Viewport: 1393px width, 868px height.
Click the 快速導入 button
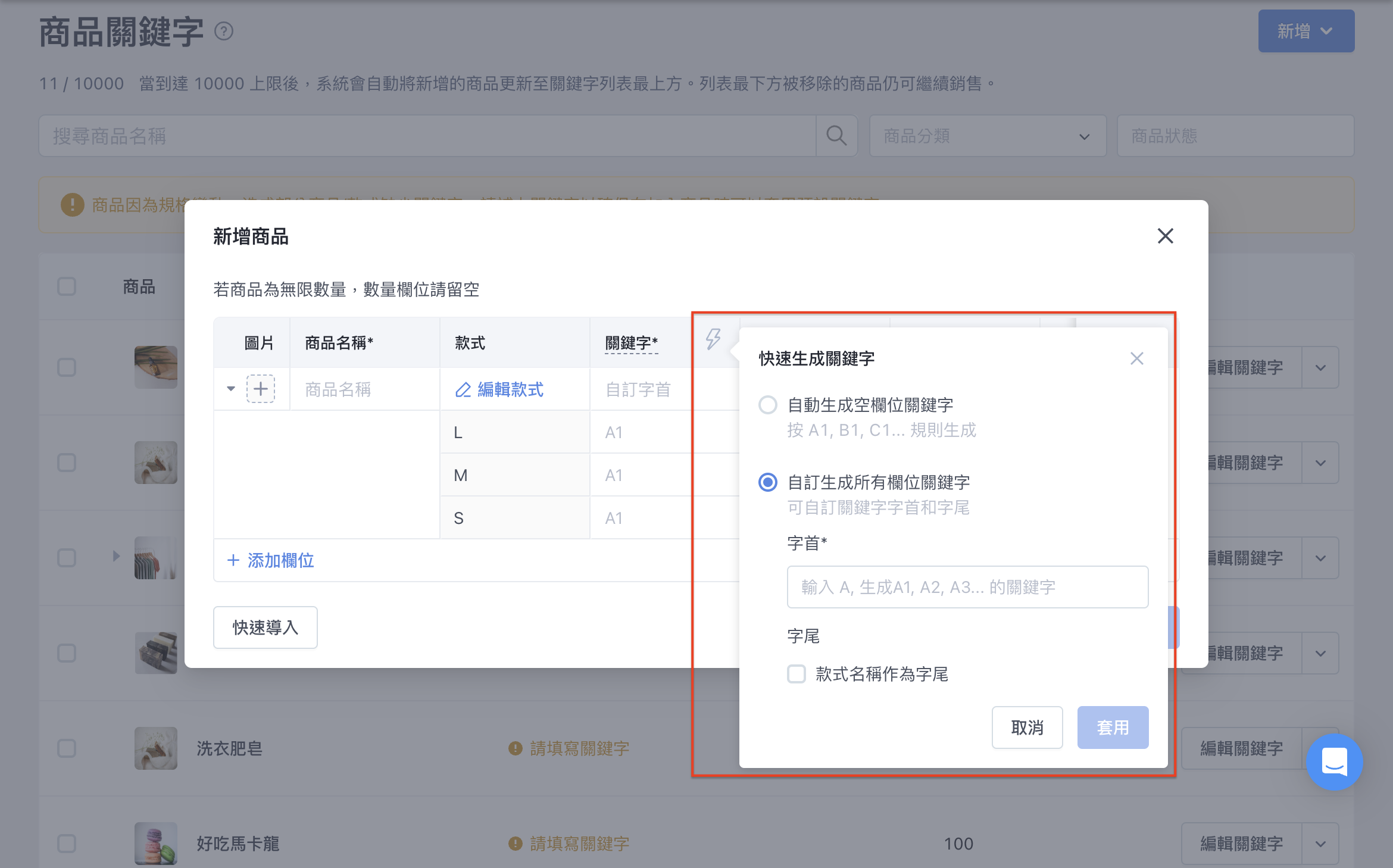tap(266, 627)
